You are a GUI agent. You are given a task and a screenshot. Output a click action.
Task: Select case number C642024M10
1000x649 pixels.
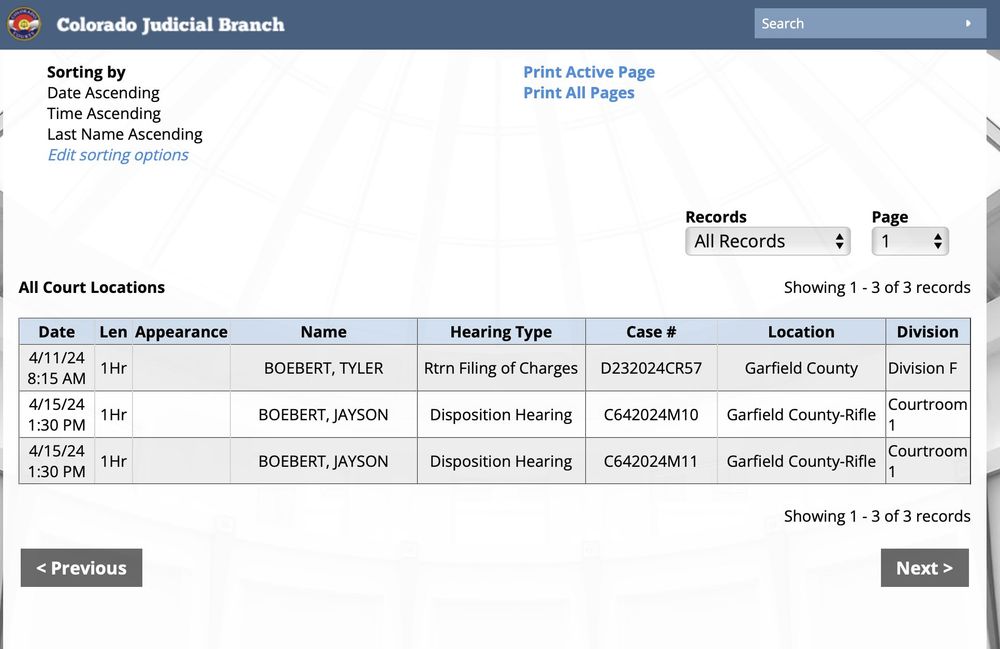[x=651, y=415]
